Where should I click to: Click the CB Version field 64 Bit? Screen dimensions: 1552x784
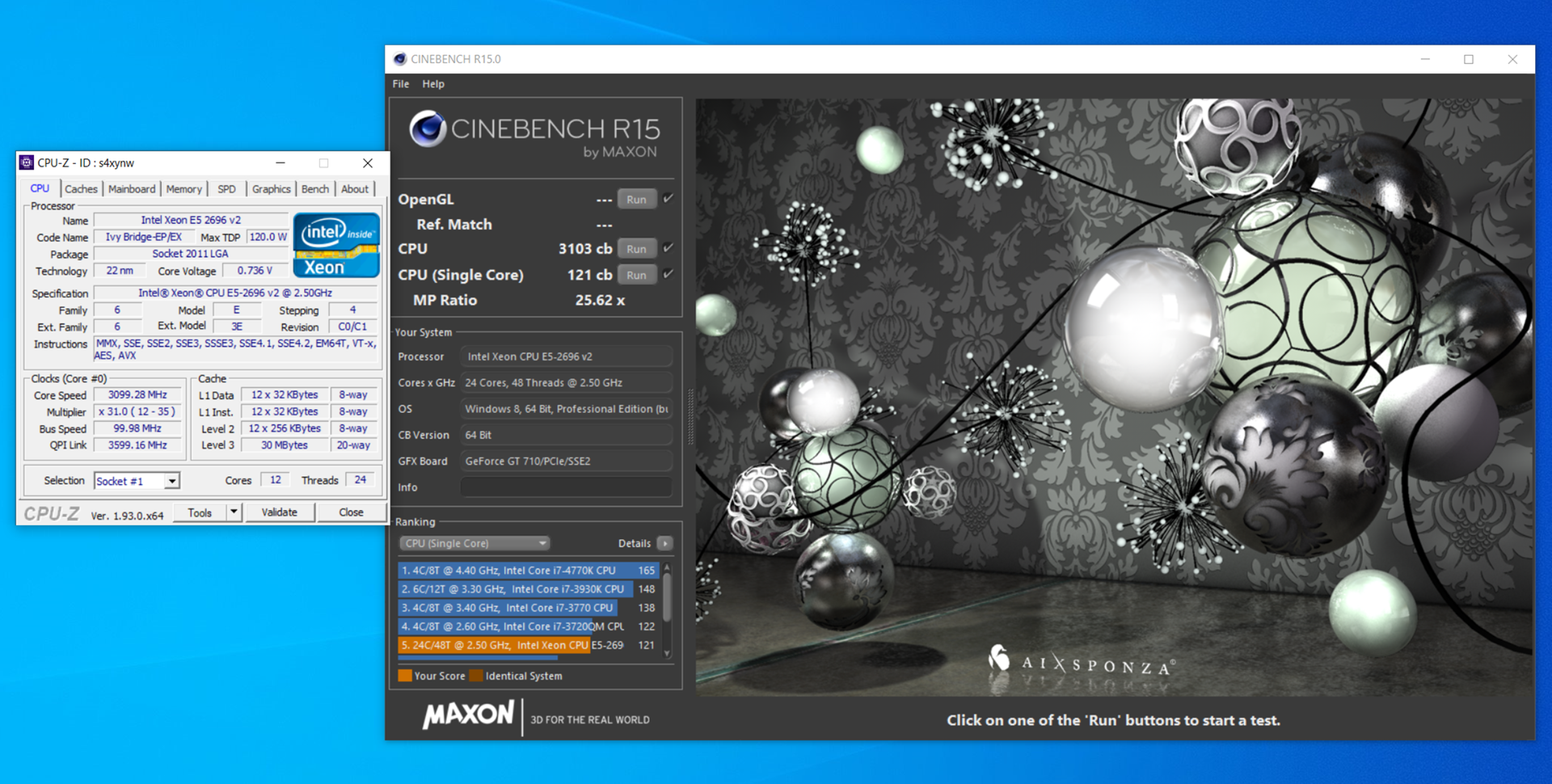pyautogui.click(x=566, y=435)
